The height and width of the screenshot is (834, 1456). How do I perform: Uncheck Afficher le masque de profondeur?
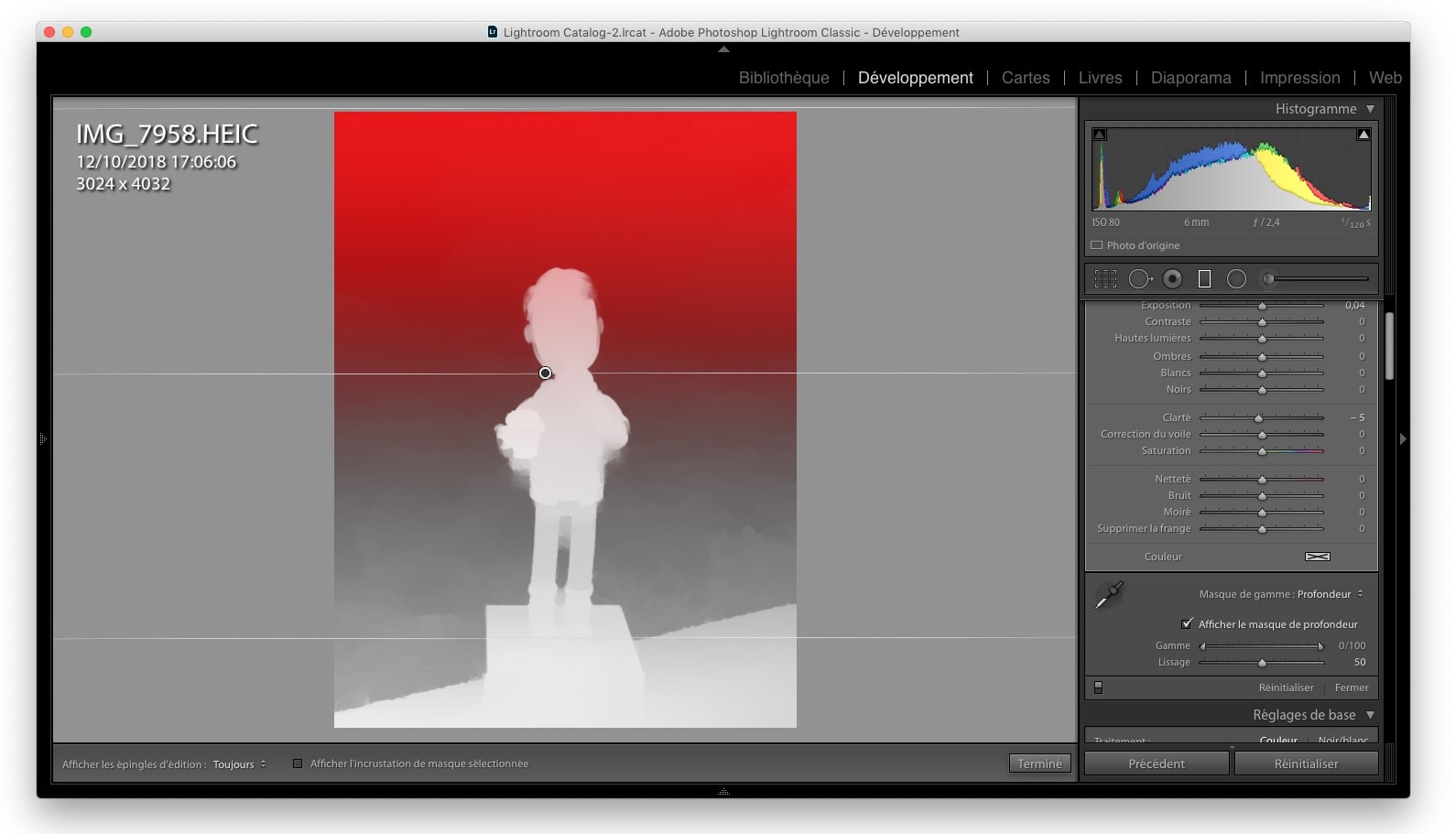[x=1188, y=623]
